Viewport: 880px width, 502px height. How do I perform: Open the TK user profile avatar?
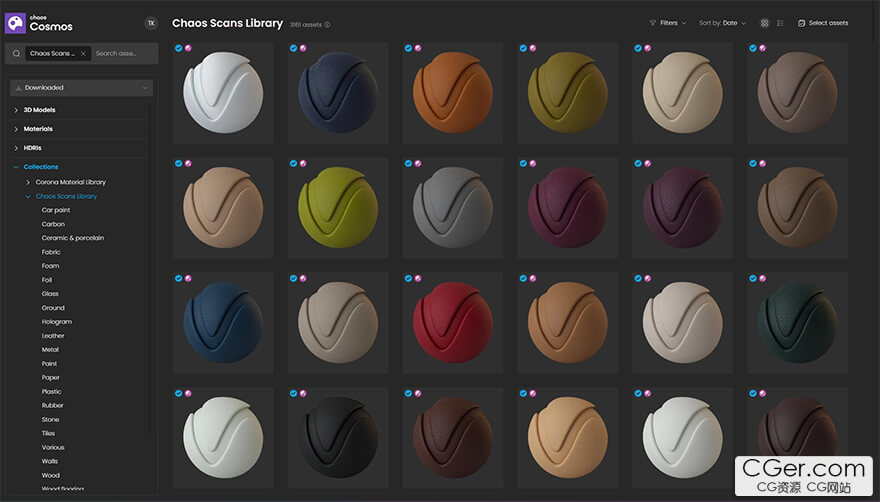(x=151, y=23)
